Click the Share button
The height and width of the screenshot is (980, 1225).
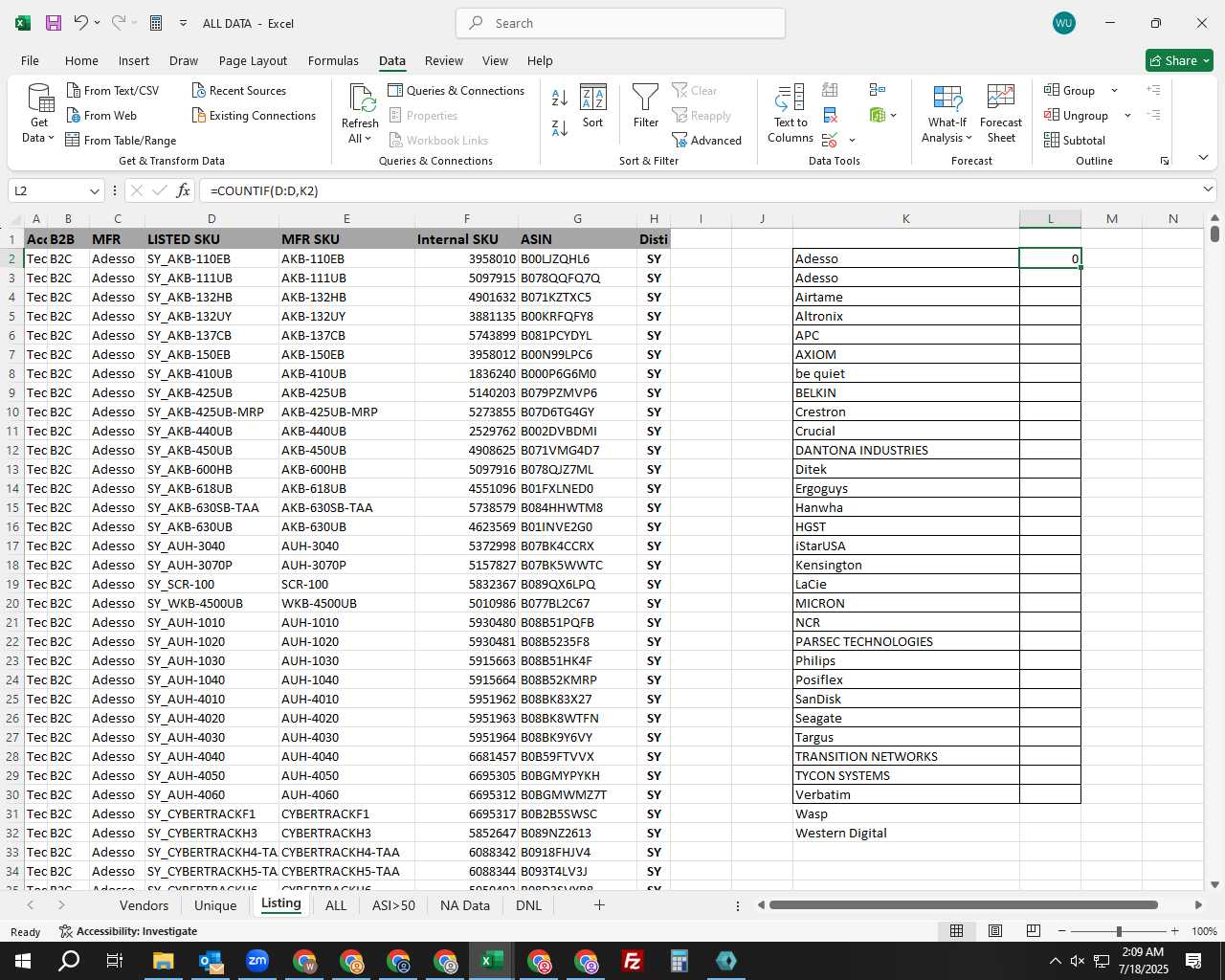pyautogui.click(x=1179, y=60)
